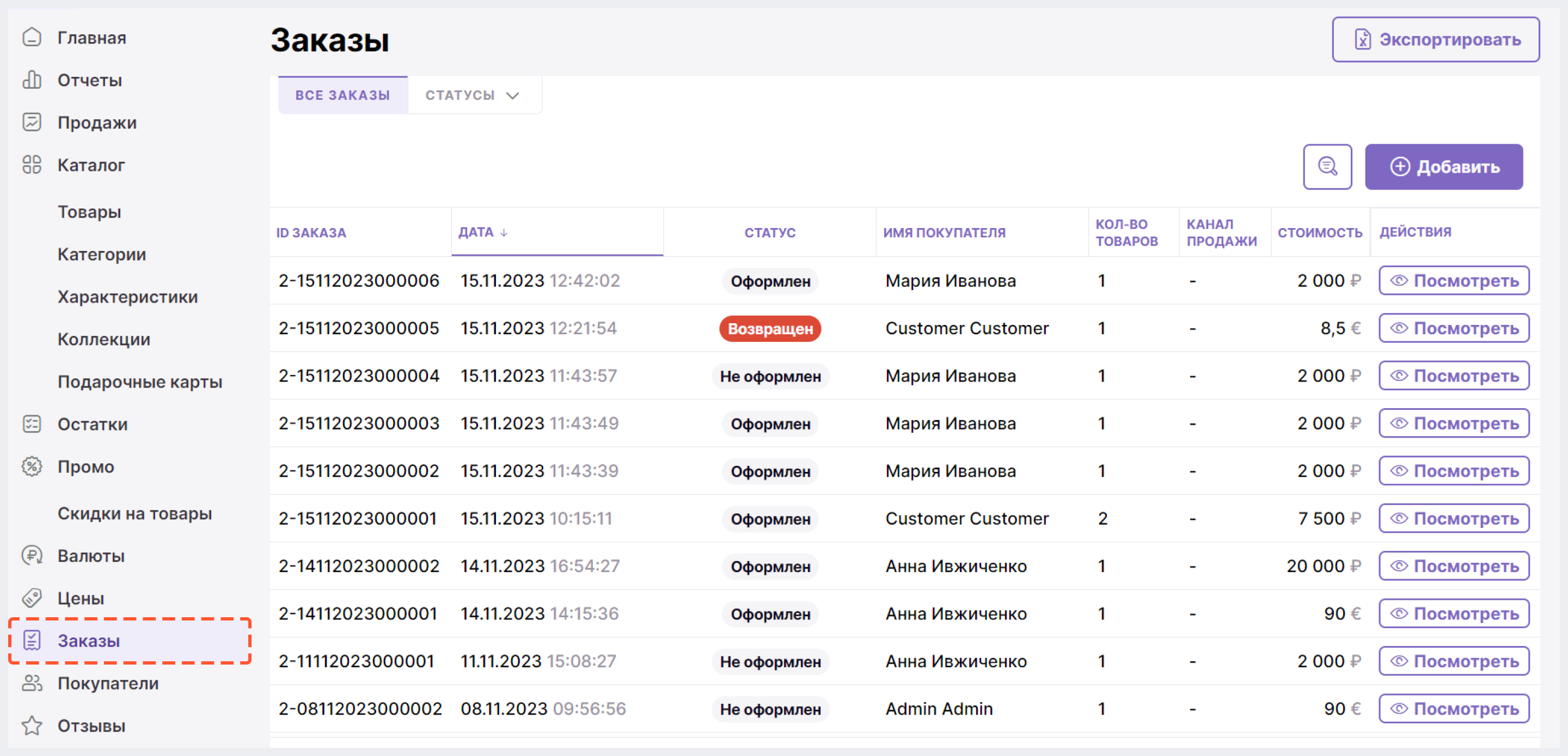Open Подарочные карты in sidebar

140,382
